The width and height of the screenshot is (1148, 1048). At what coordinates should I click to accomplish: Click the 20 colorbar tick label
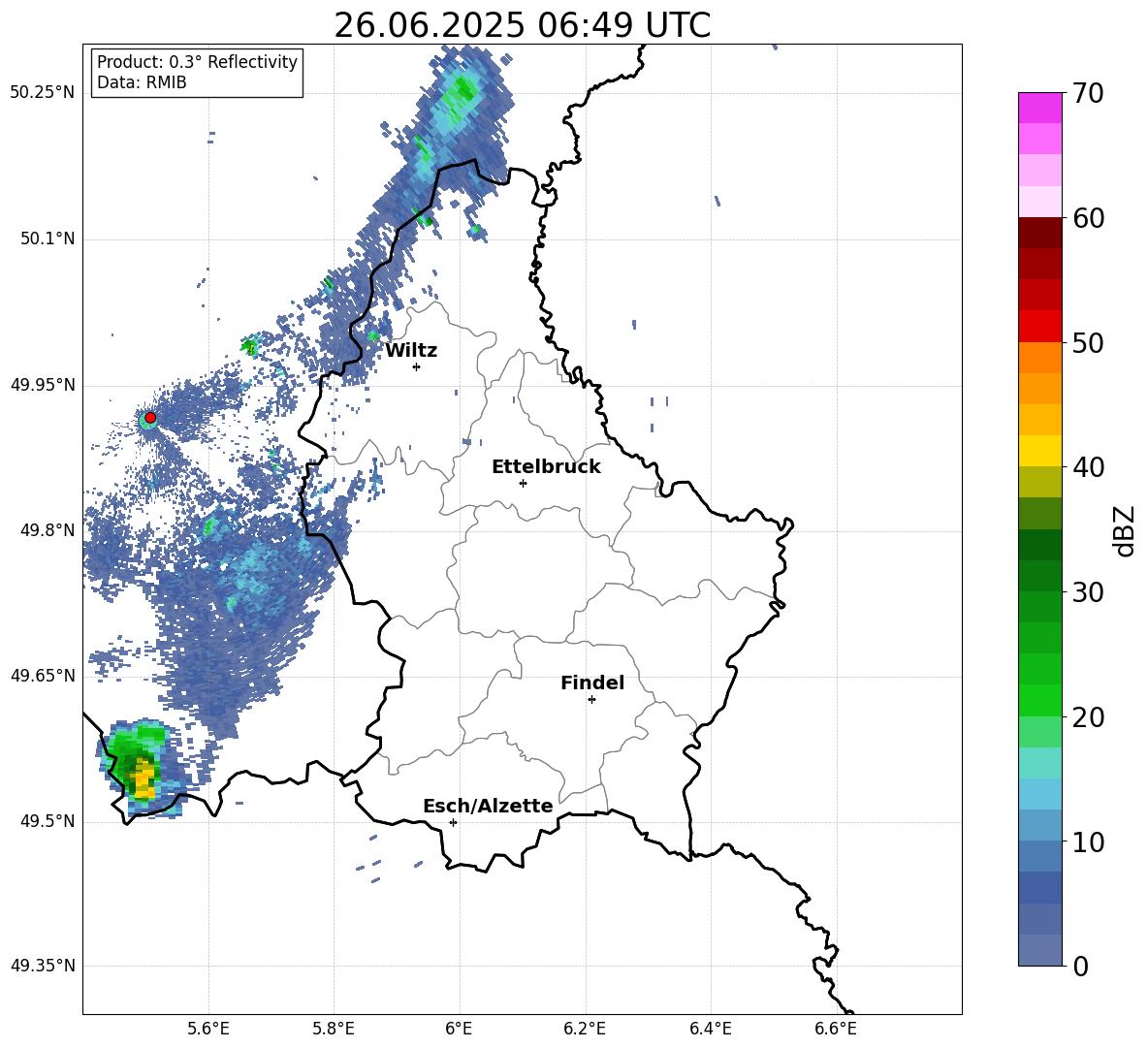click(1087, 717)
